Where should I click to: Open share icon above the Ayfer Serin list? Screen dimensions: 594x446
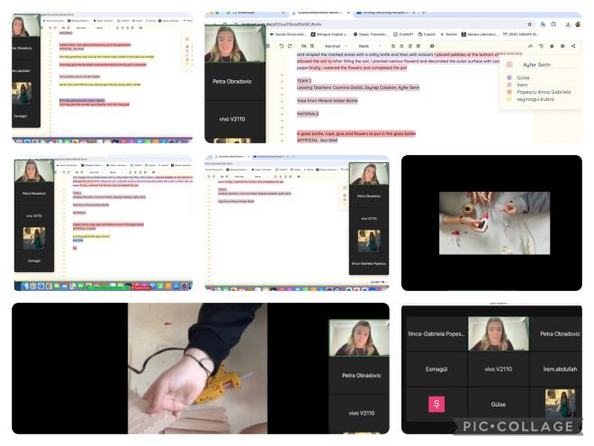573,46
